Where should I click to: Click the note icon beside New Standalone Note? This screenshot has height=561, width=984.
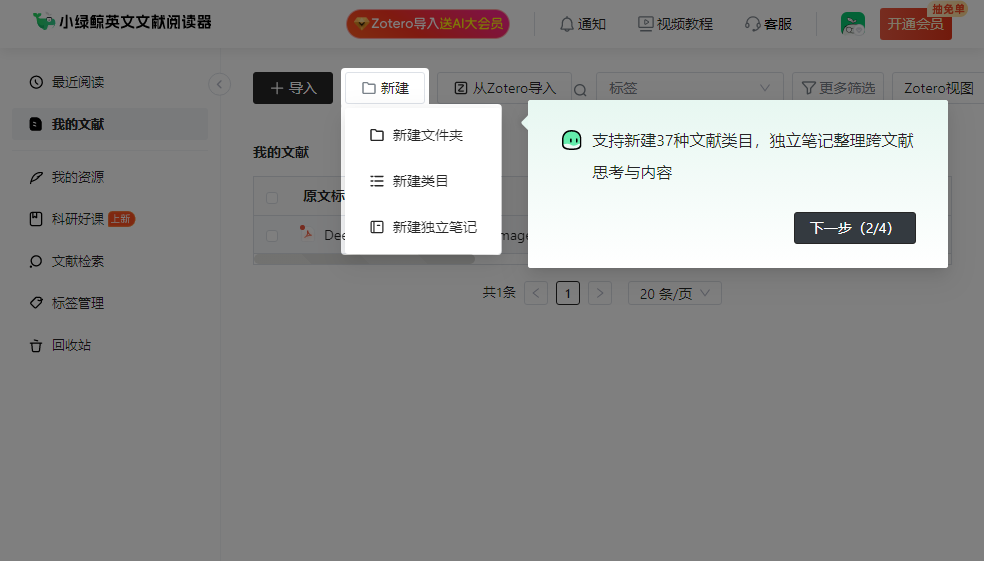[377, 227]
